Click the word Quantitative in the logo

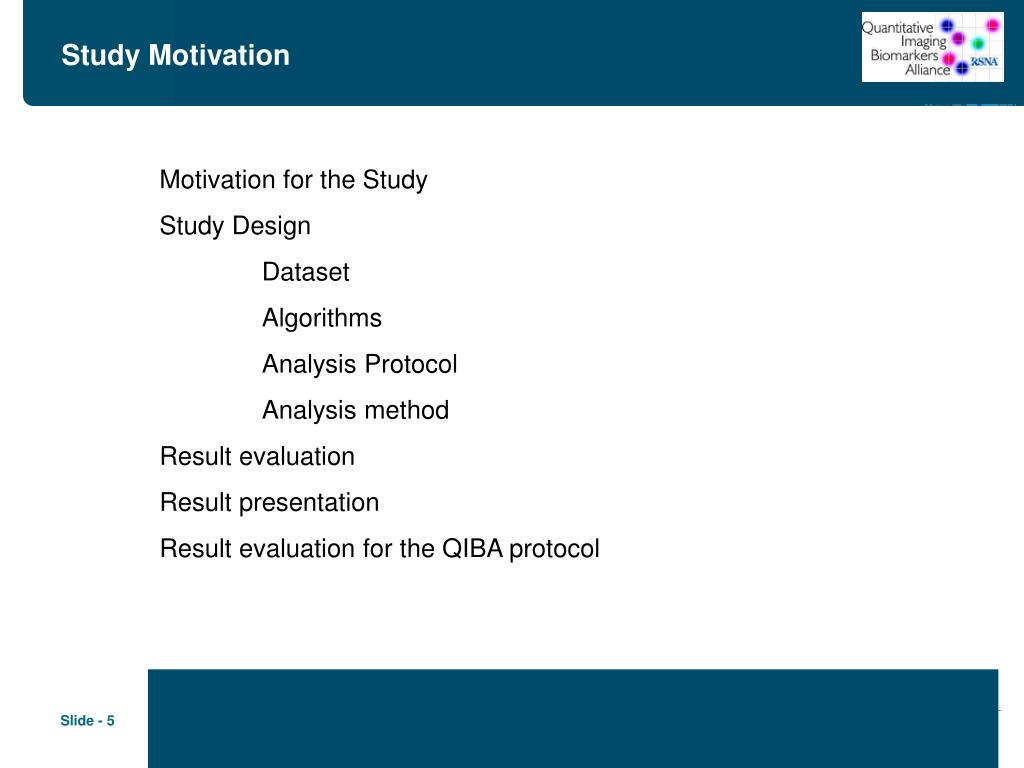coord(897,27)
